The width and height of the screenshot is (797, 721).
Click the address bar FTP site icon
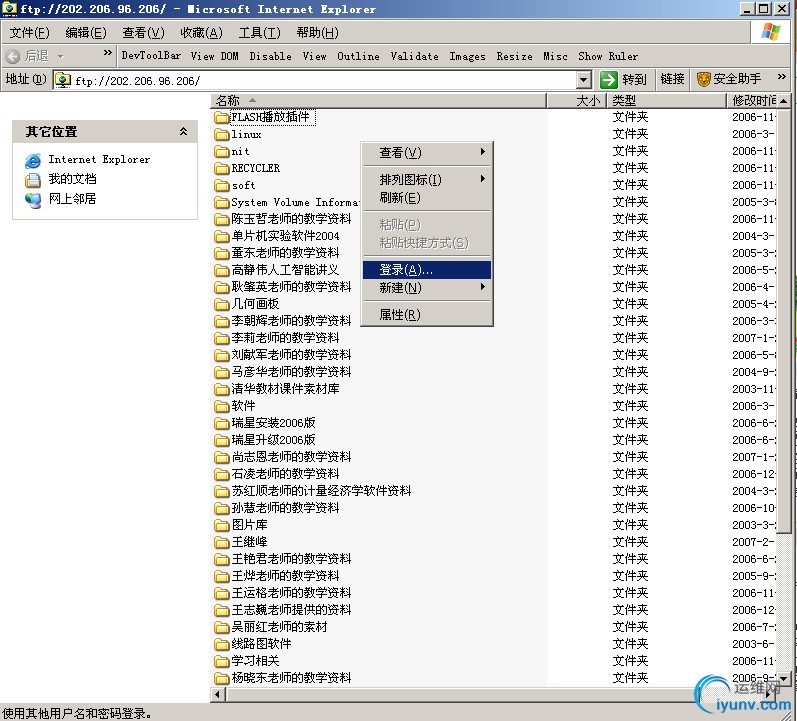pyautogui.click(x=63, y=80)
